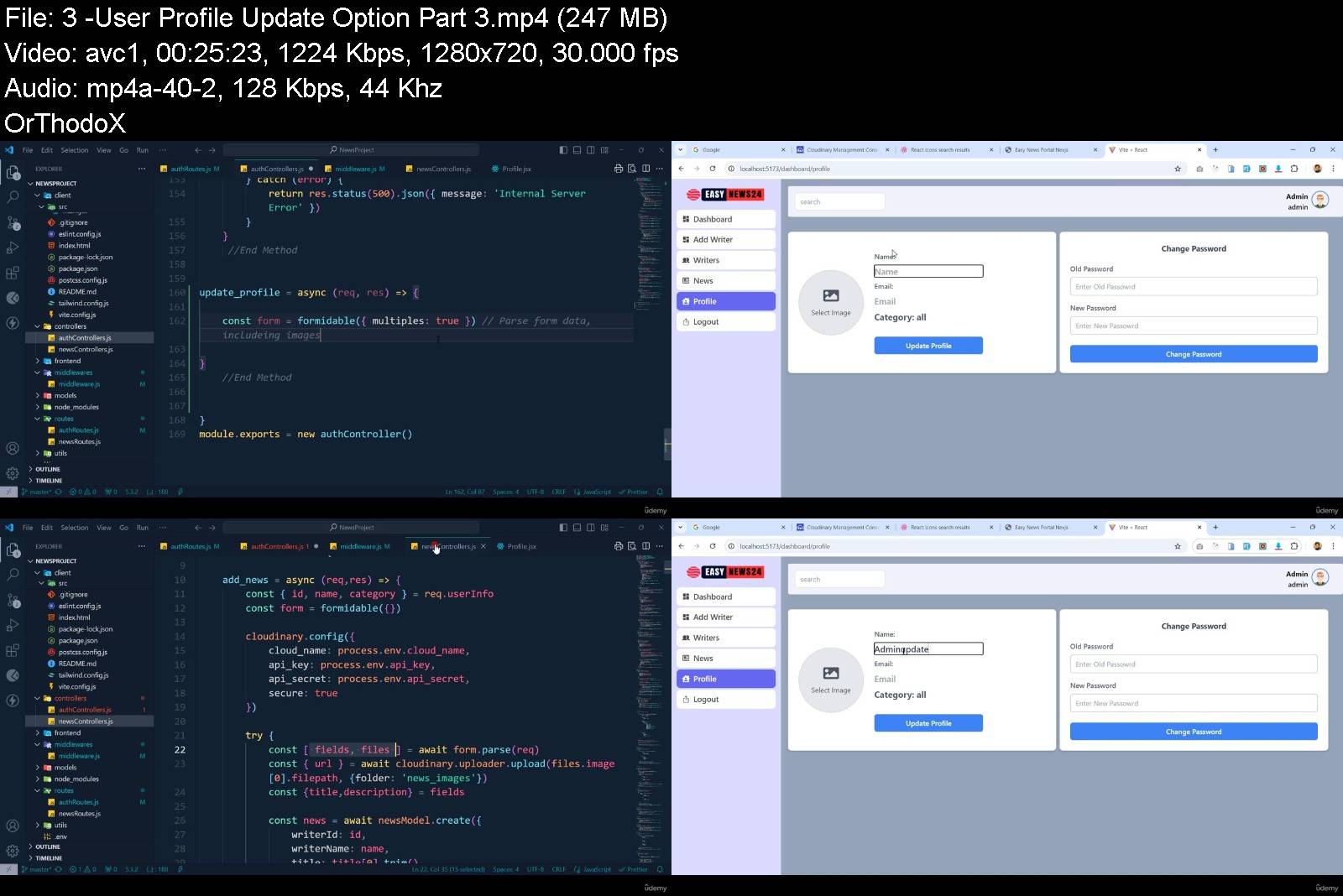Reload page in top-right browser frame

[x=713, y=169]
